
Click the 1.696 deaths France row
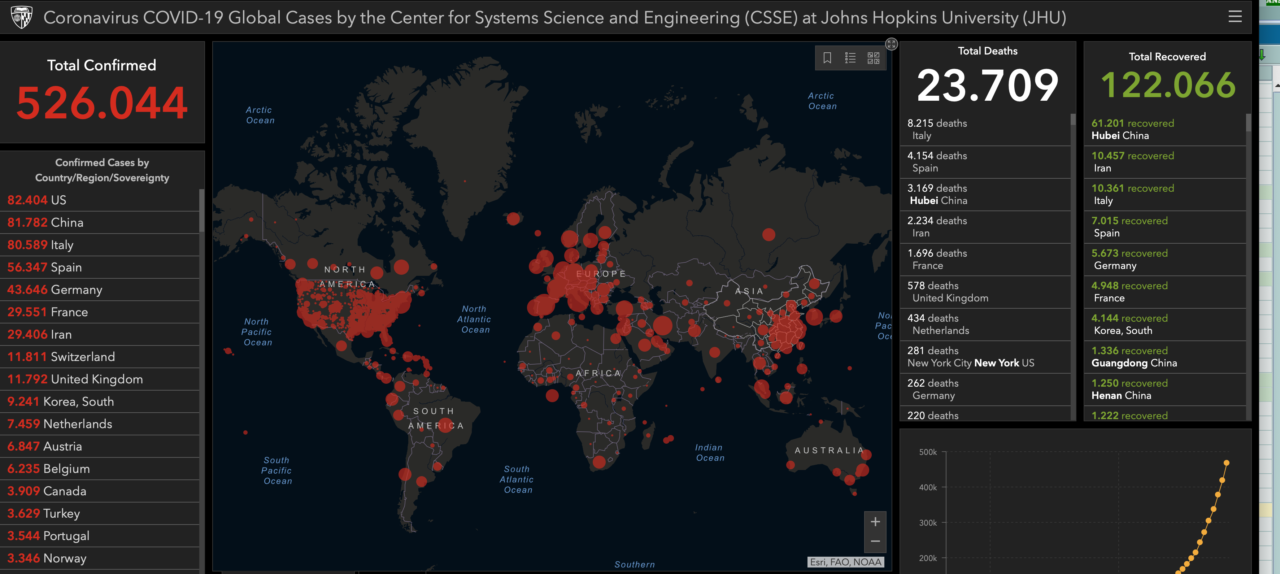tap(985, 259)
